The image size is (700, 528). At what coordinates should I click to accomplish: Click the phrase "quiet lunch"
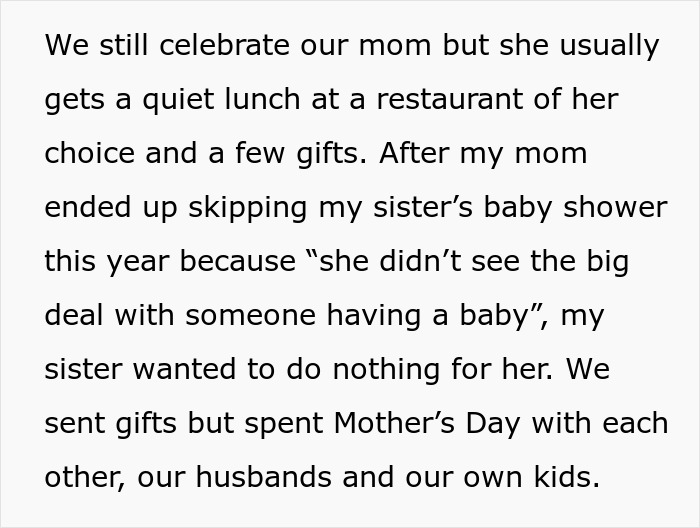(178, 100)
